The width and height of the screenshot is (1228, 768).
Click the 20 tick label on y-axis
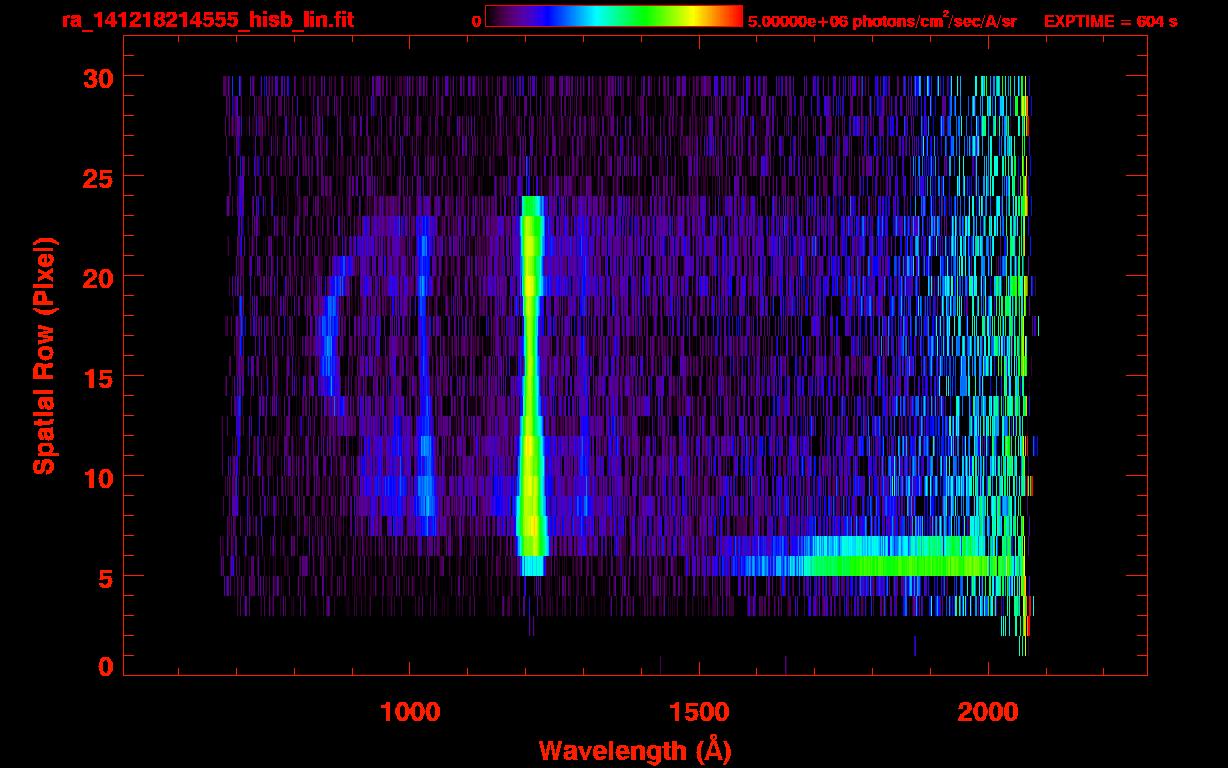(97, 277)
